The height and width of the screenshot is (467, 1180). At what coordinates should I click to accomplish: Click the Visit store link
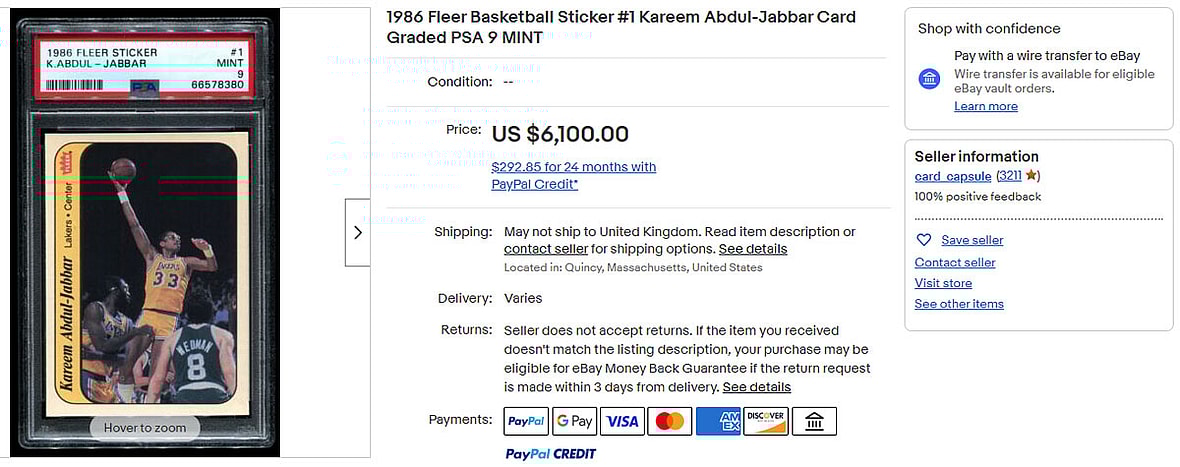(943, 283)
